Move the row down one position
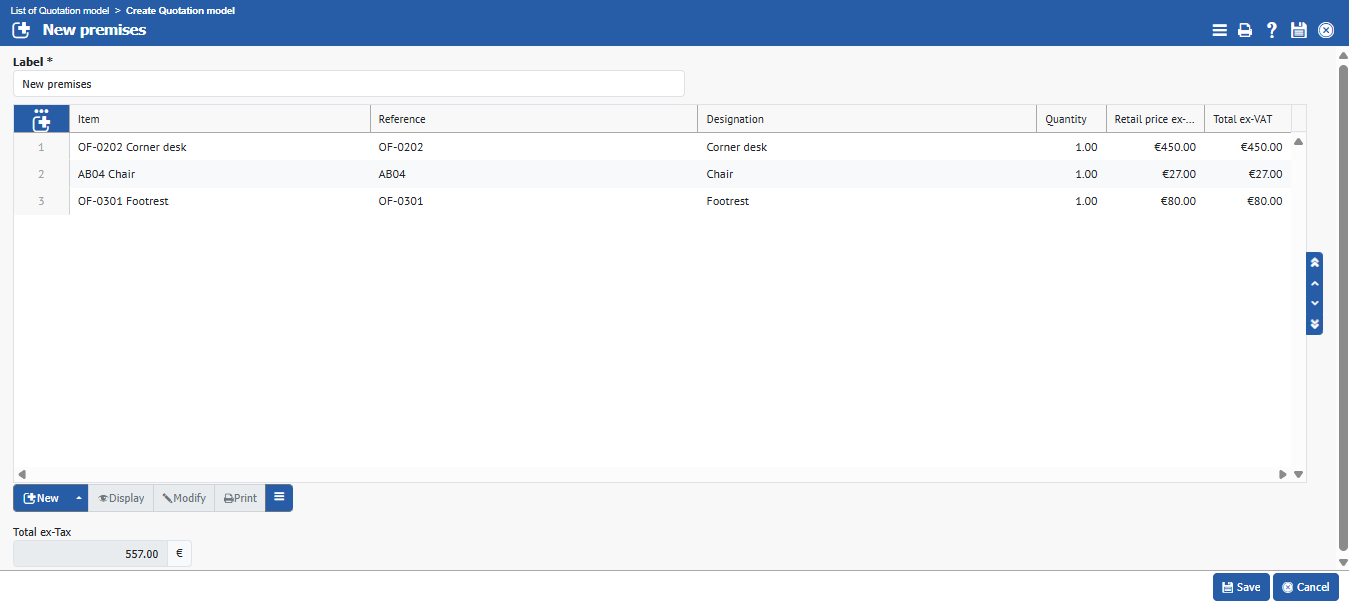Screen dimensions: 1349x602 pyautogui.click(x=1315, y=303)
